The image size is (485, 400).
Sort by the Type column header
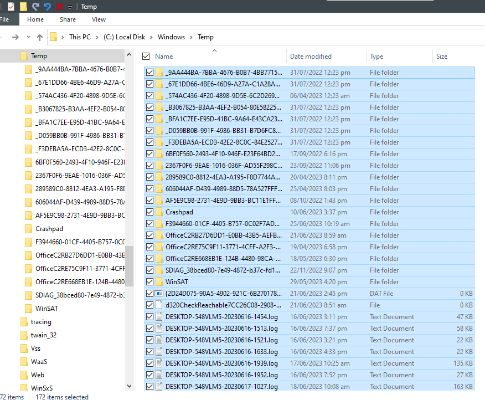(377, 57)
